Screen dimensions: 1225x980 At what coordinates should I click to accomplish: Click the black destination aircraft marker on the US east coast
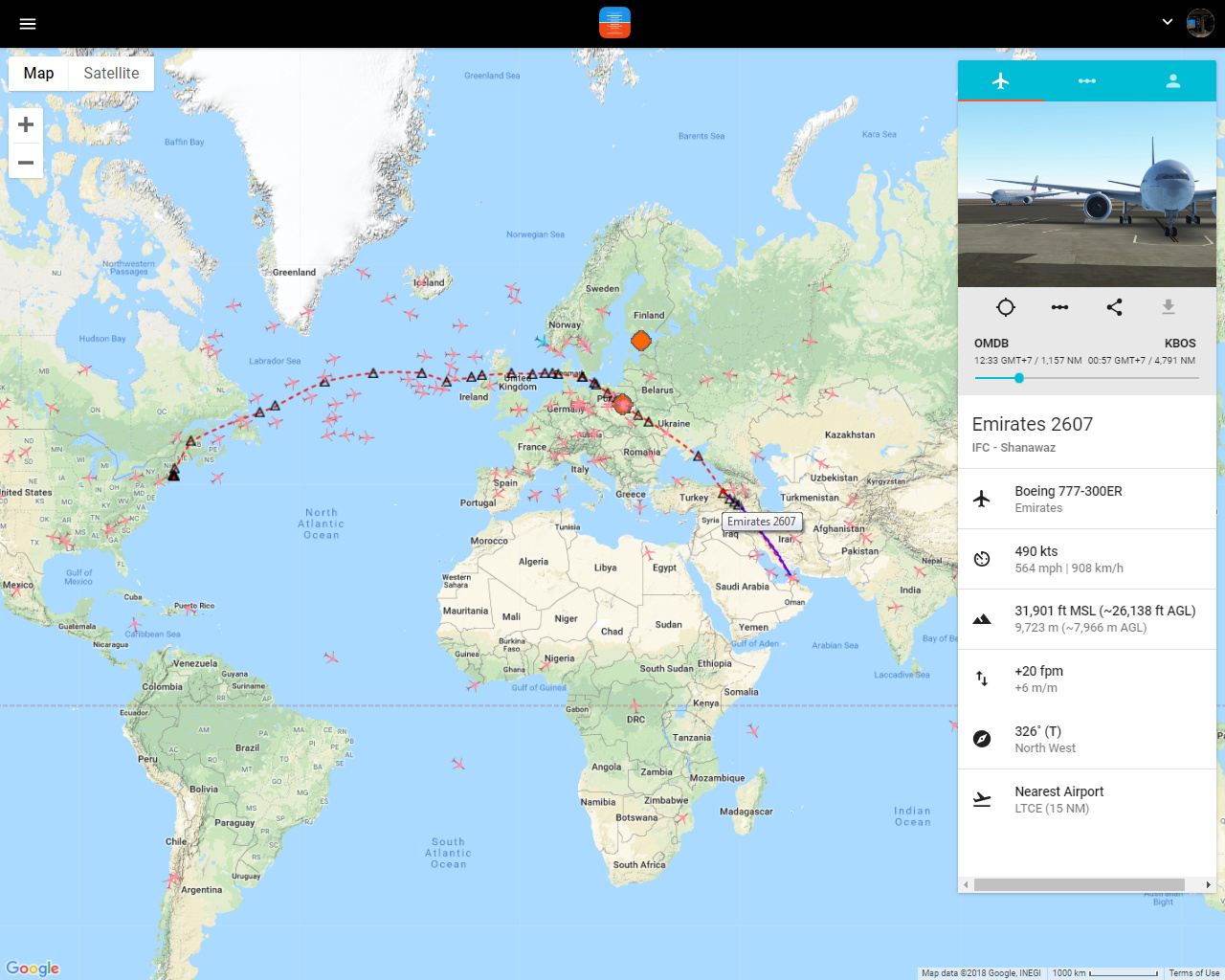coord(173,474)
